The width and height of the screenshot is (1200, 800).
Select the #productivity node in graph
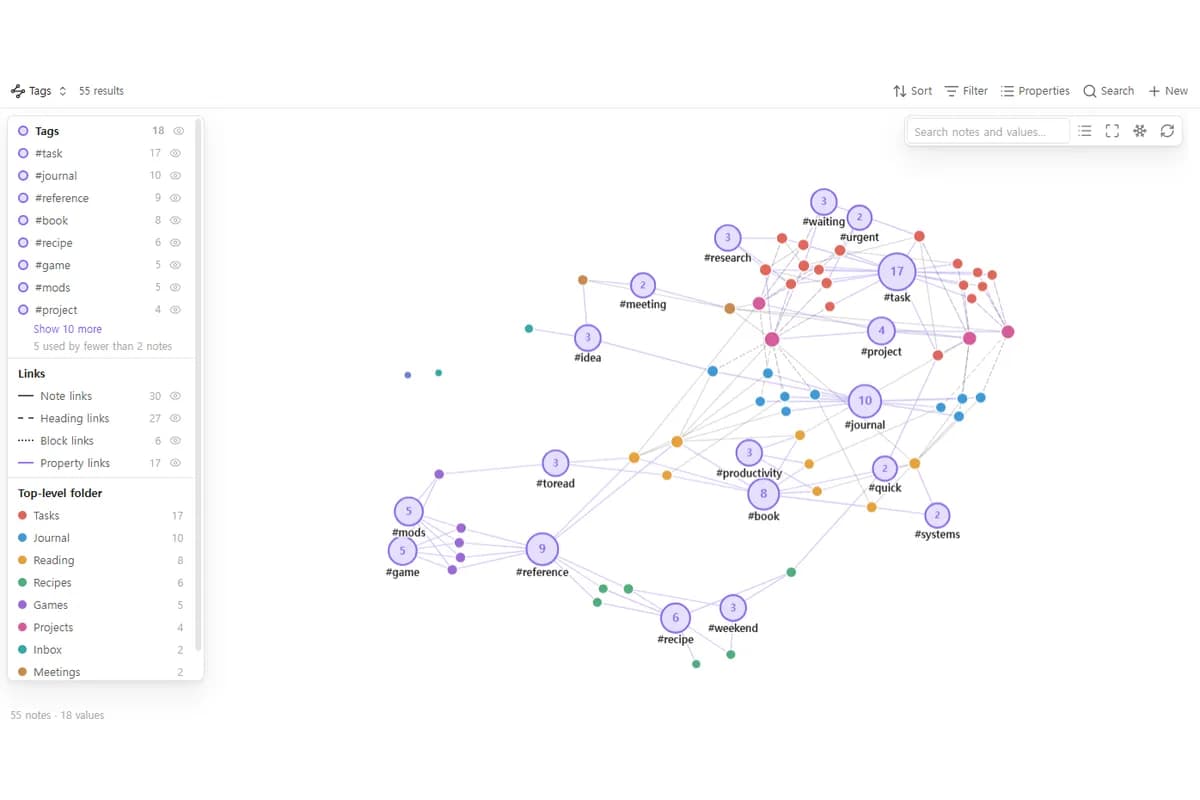(749, 453)
